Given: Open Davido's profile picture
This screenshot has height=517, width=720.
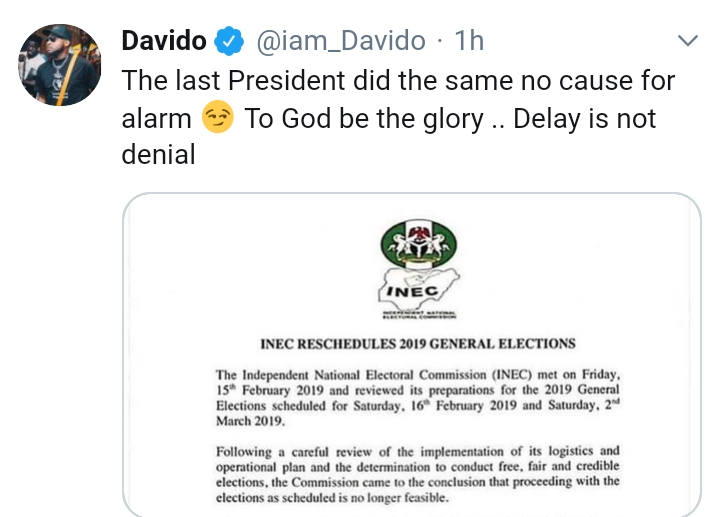Looking at the screenshot, I should coord(60,65).
